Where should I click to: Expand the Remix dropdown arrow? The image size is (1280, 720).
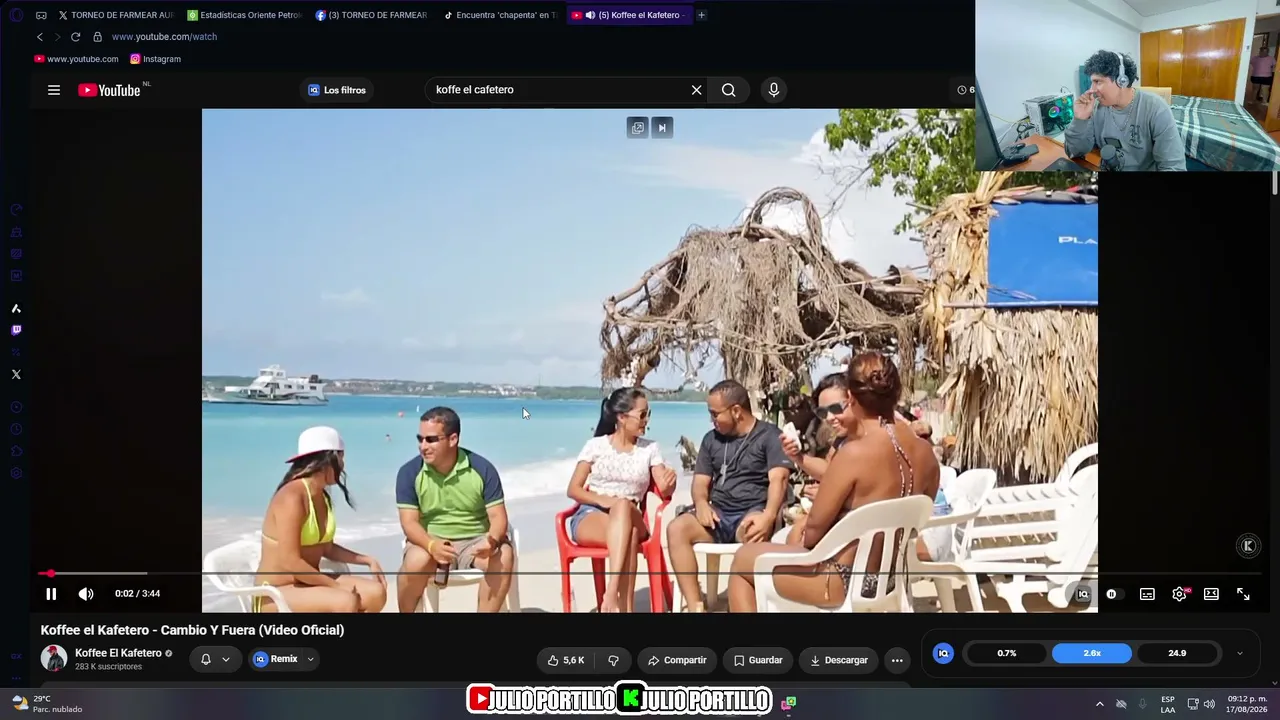pos(311,660)
